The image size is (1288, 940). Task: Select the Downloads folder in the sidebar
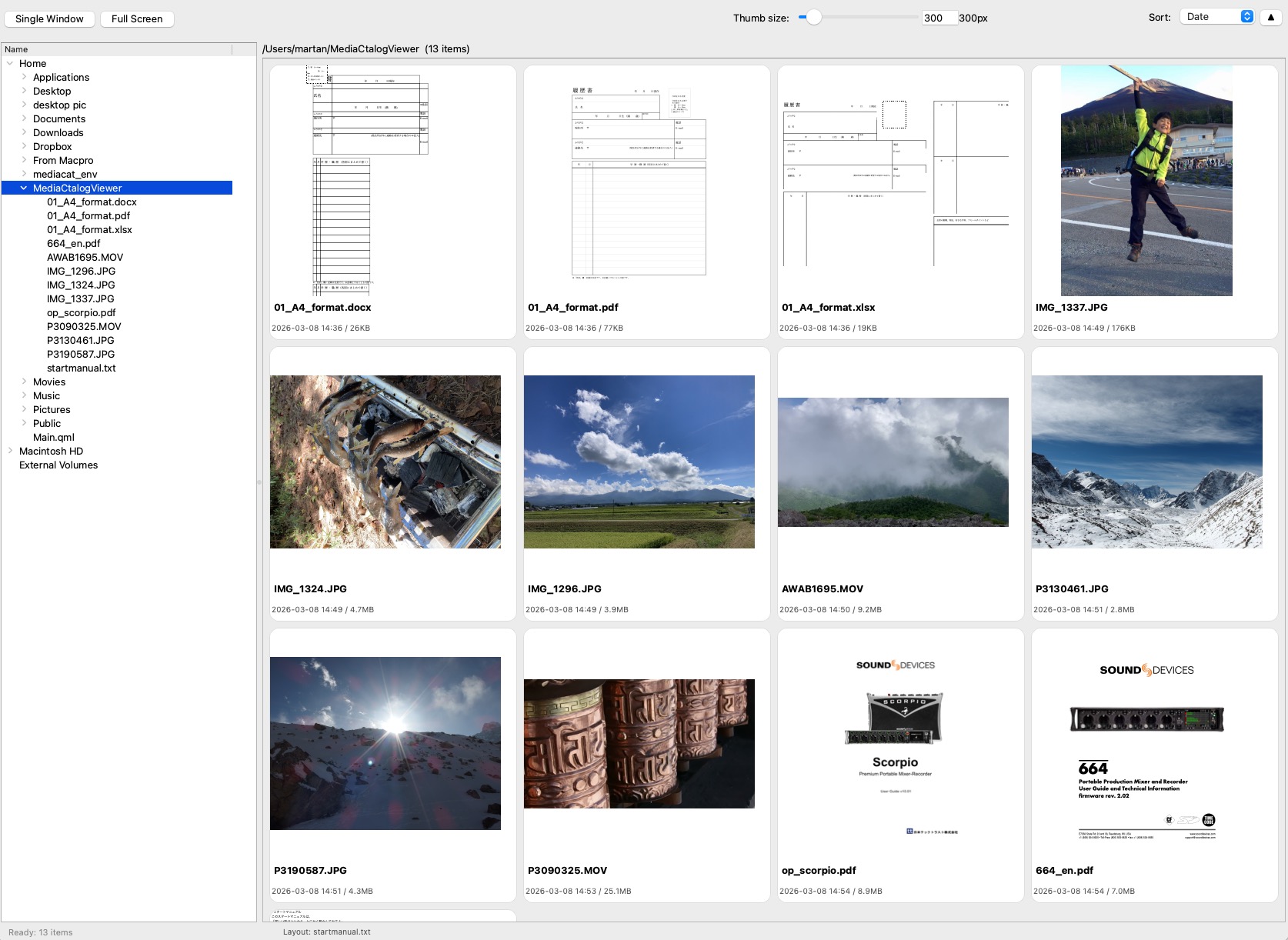(58, 132)
